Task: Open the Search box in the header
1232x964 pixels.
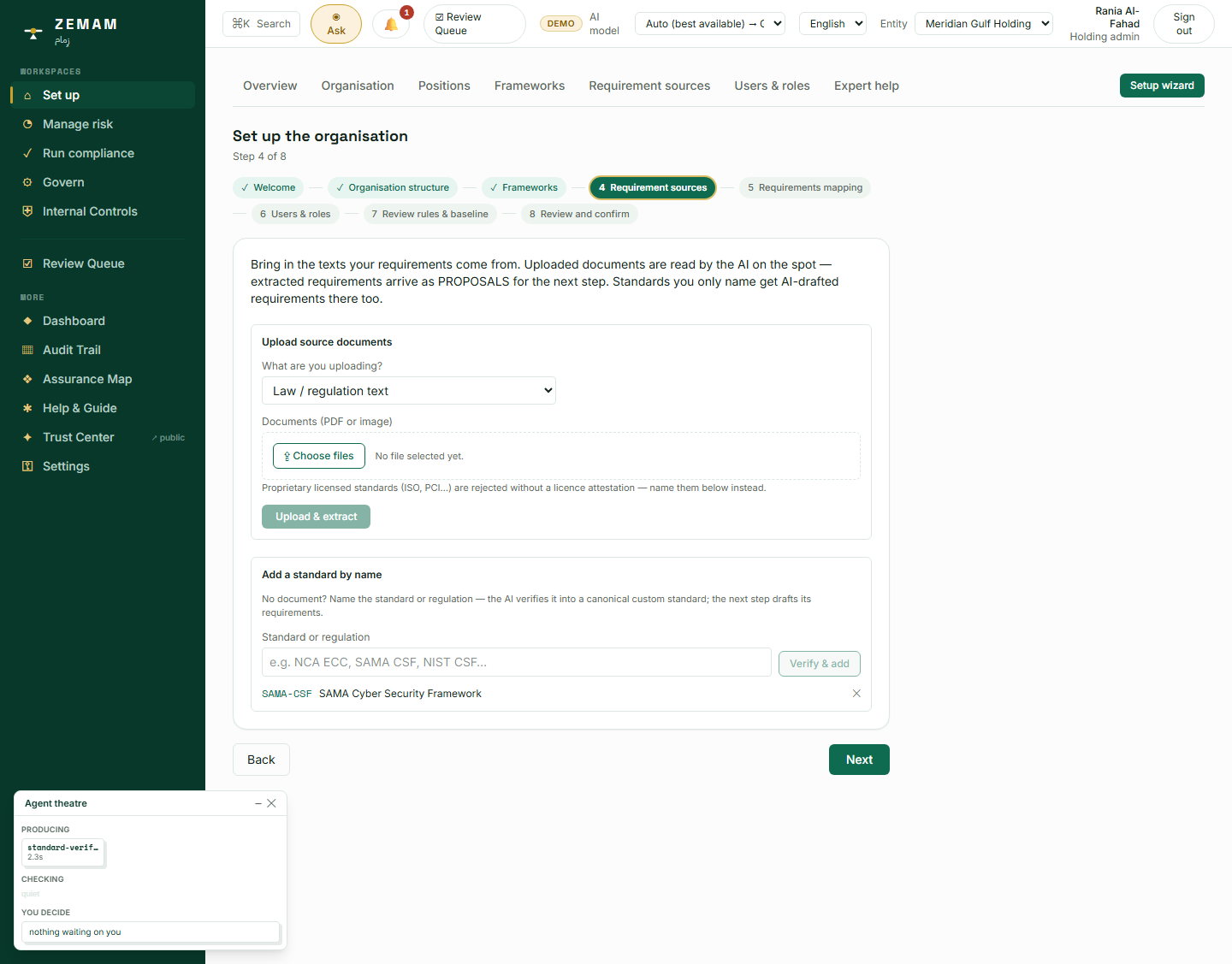Action: [x=262, y=24]
